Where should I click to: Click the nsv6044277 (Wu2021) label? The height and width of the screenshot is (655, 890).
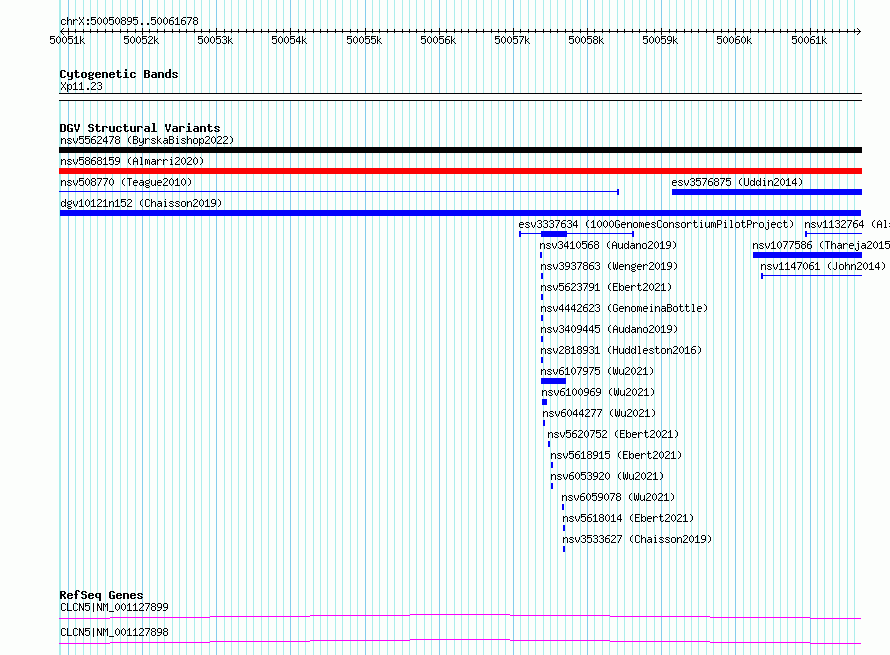(x=599, y=413)
